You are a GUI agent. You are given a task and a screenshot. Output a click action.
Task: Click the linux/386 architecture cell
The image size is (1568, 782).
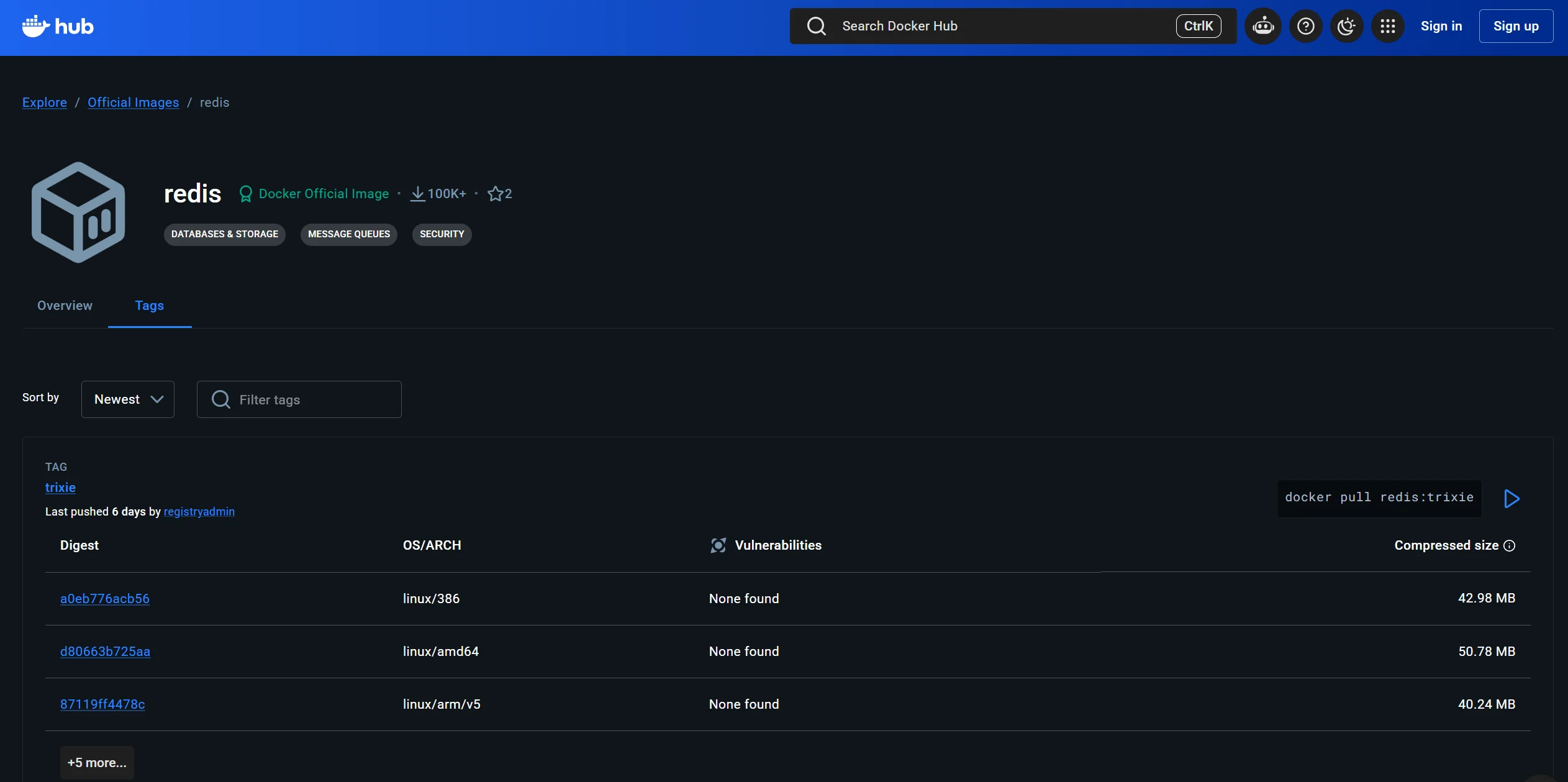pyautogui.click(x=431, y=599)
